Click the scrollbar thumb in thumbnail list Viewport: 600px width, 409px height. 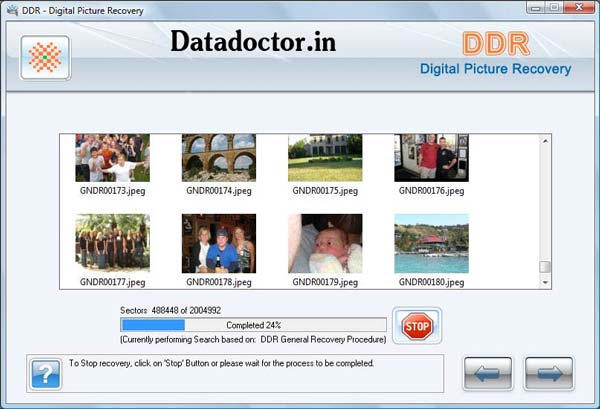coord(545,267)
